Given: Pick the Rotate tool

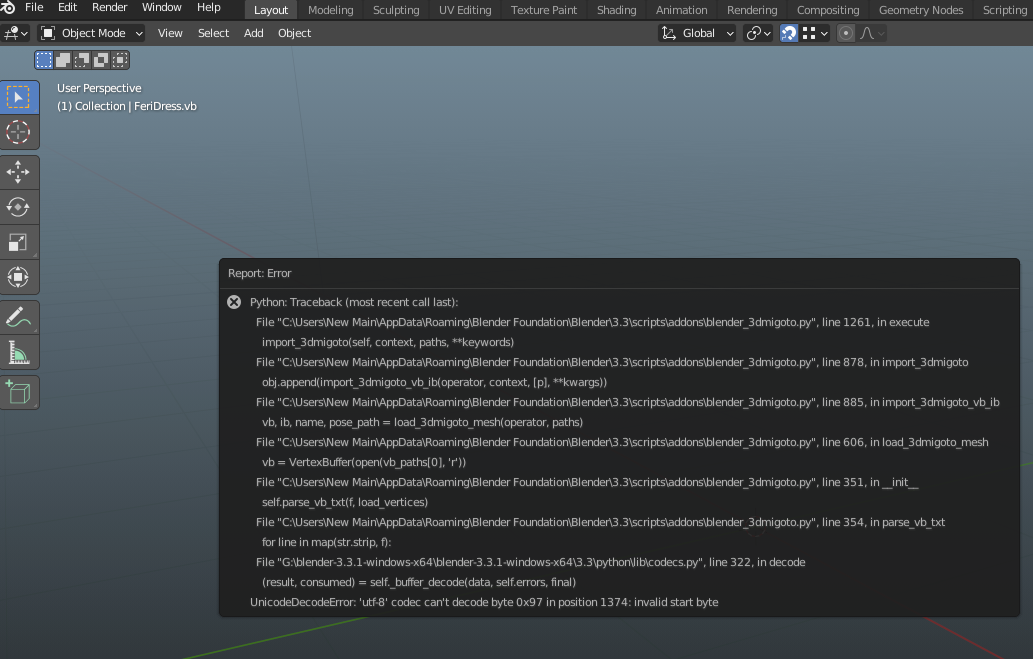Looking at the screenshot, I should pos(19,208).
